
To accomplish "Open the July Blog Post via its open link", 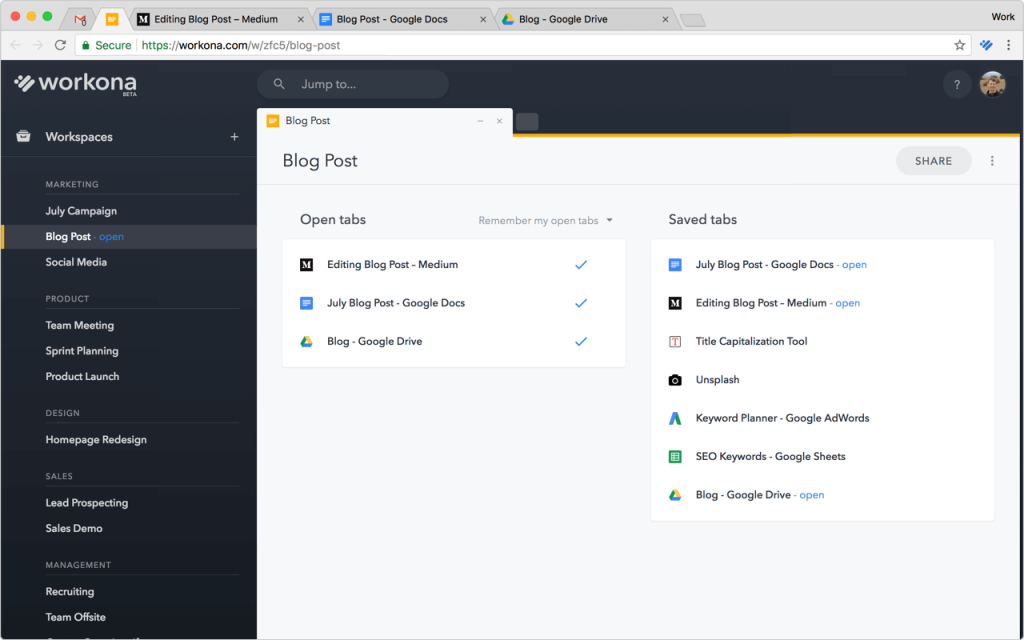I will click(x=854, y=264).
